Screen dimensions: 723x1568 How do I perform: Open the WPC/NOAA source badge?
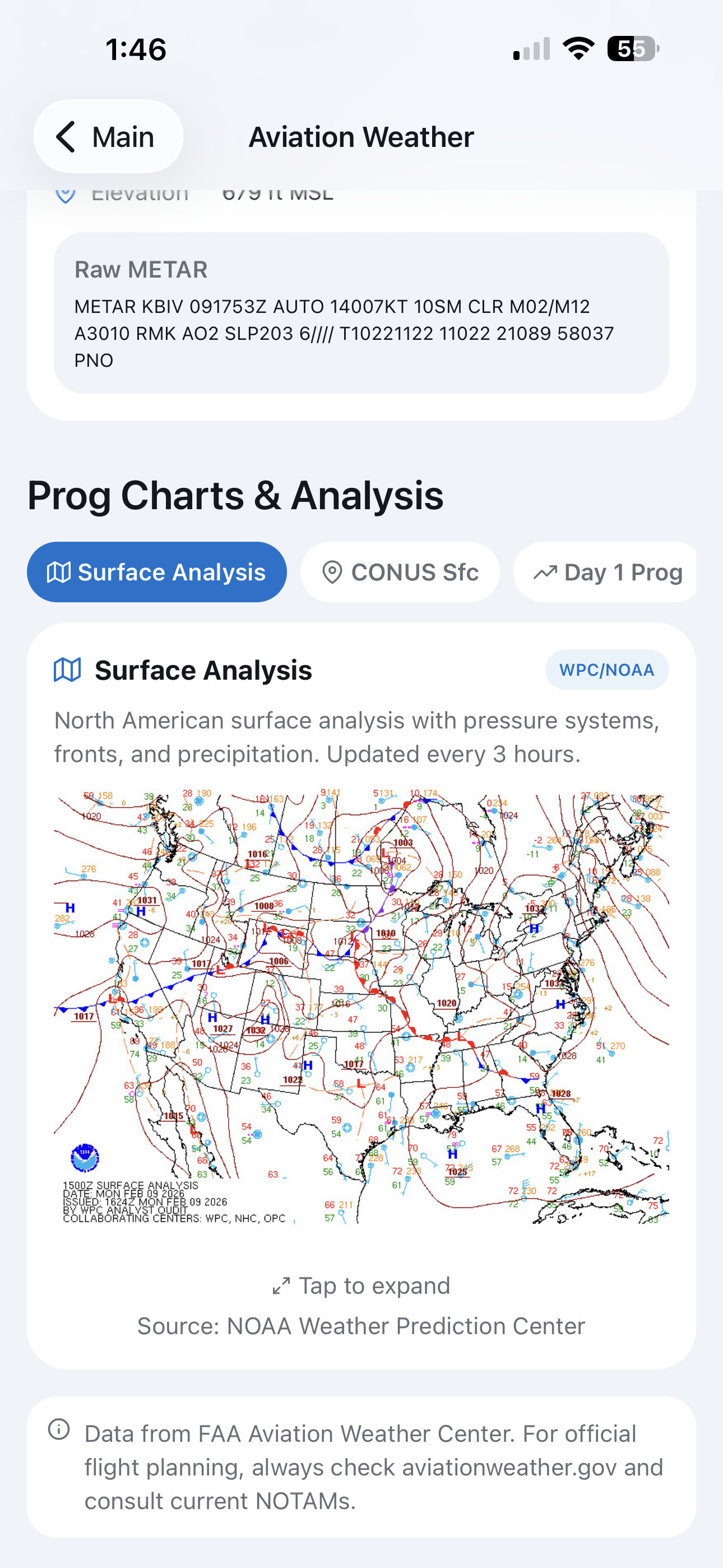pos(607,670)
